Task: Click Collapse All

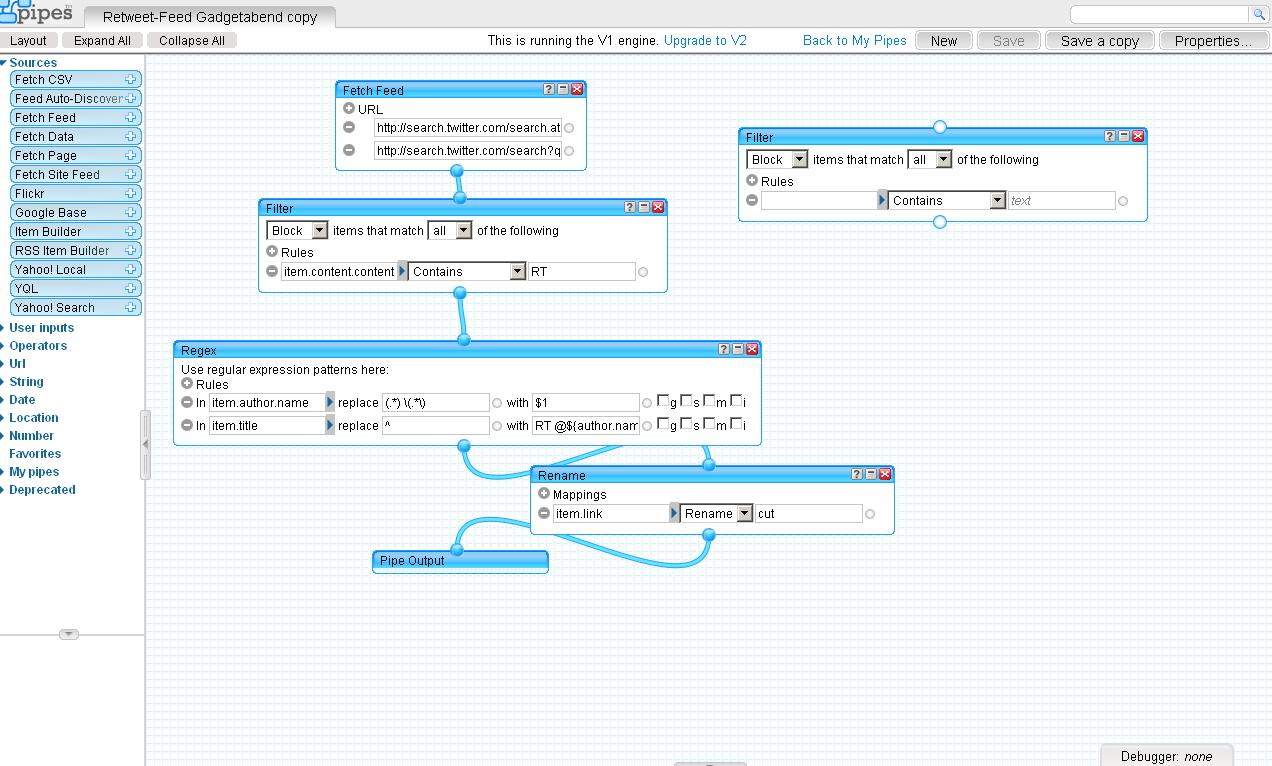Action: [x=191, y=40]
